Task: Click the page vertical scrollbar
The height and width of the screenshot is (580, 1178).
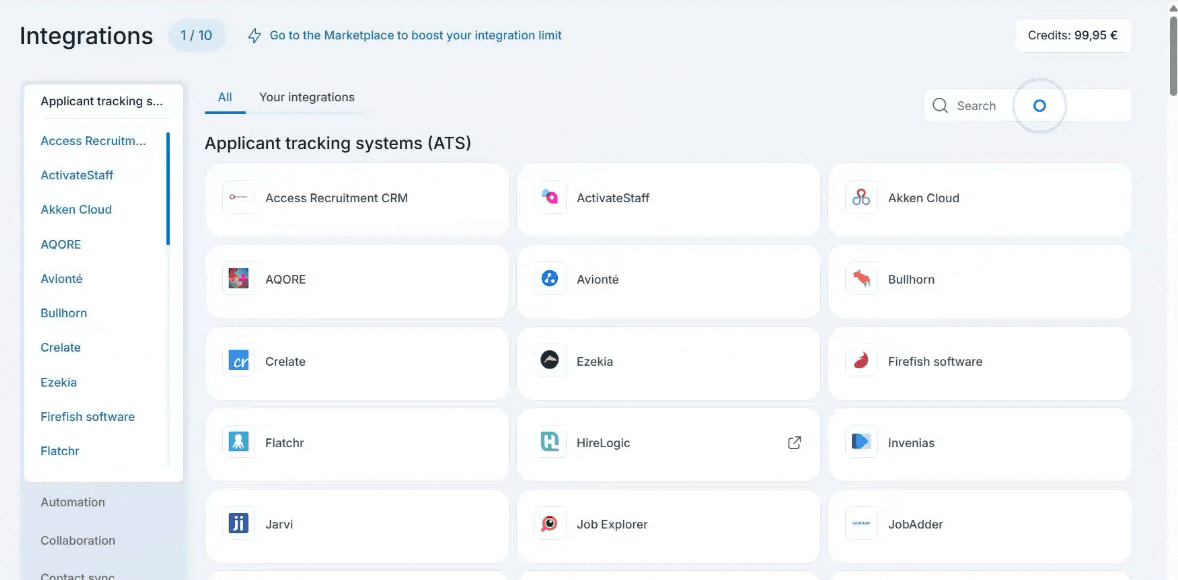Action: pyautogui.click(x=1173, y=57)
